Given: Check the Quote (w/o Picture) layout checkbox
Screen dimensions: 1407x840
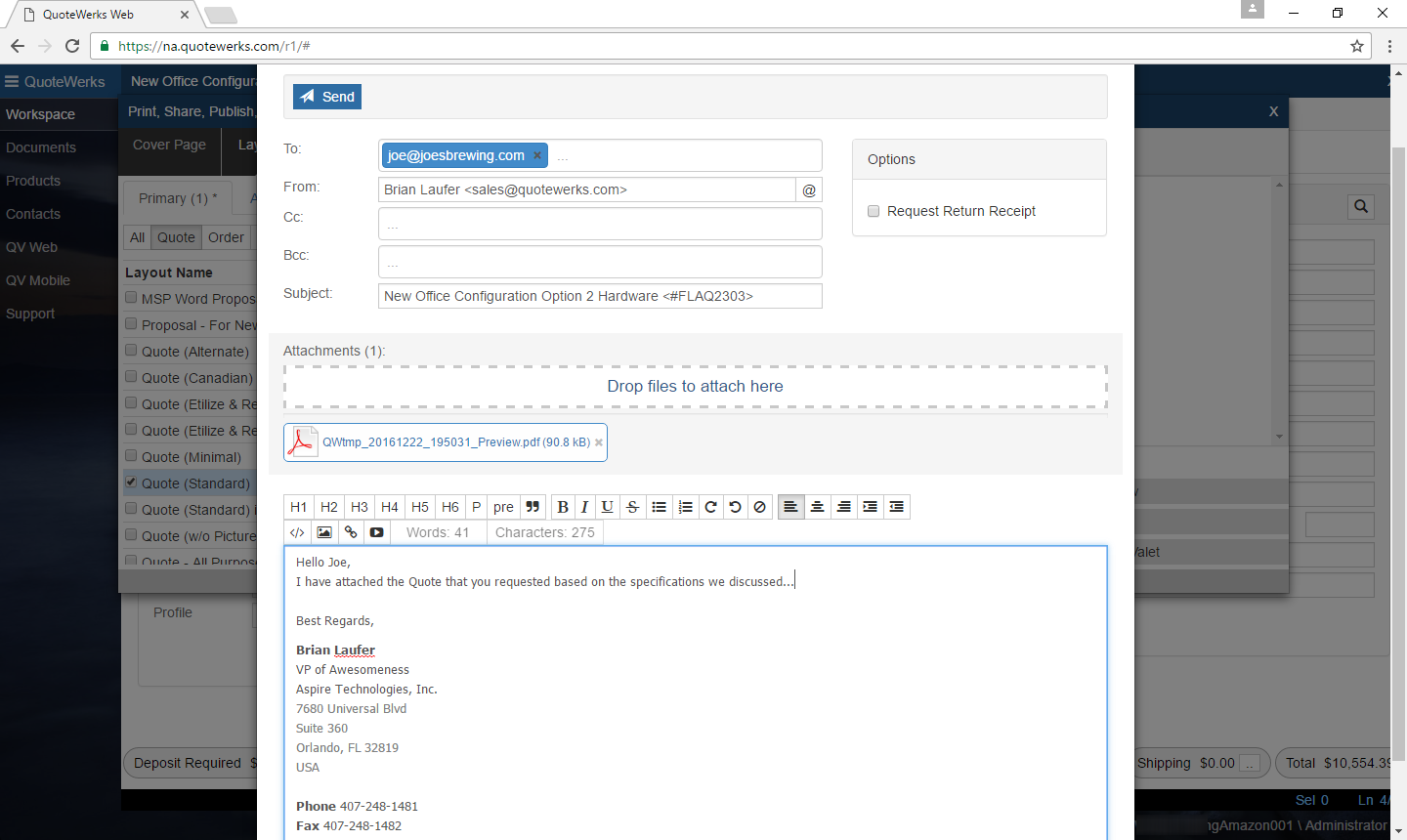Looking at the screenshot, I should [x=131, y=535].
